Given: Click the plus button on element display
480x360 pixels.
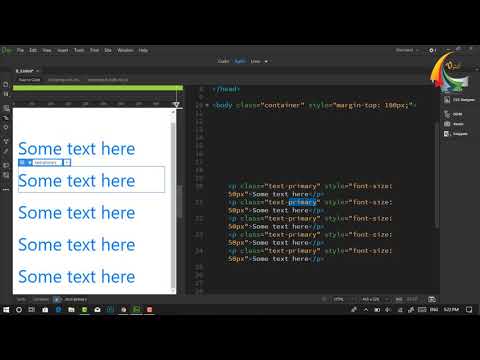Looking at the screenshot, I should 67,163.
